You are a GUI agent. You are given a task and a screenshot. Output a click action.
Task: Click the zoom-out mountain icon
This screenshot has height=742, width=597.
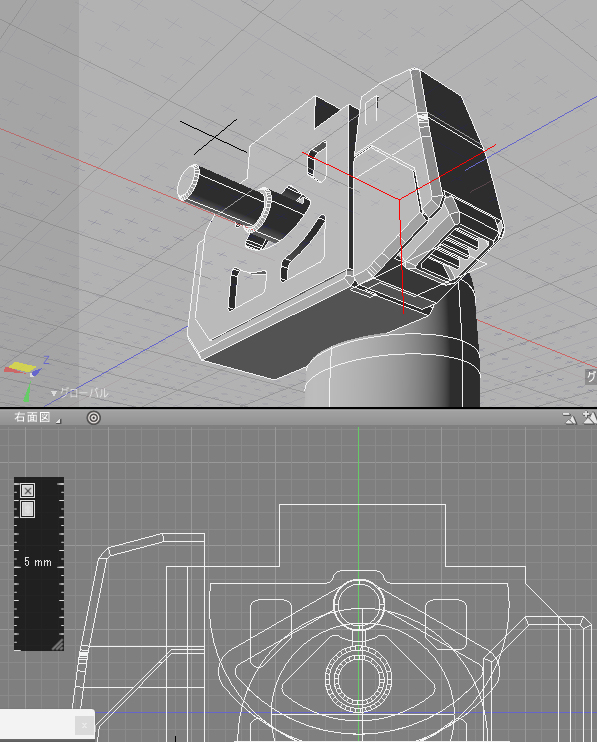(x=570, y=418)
